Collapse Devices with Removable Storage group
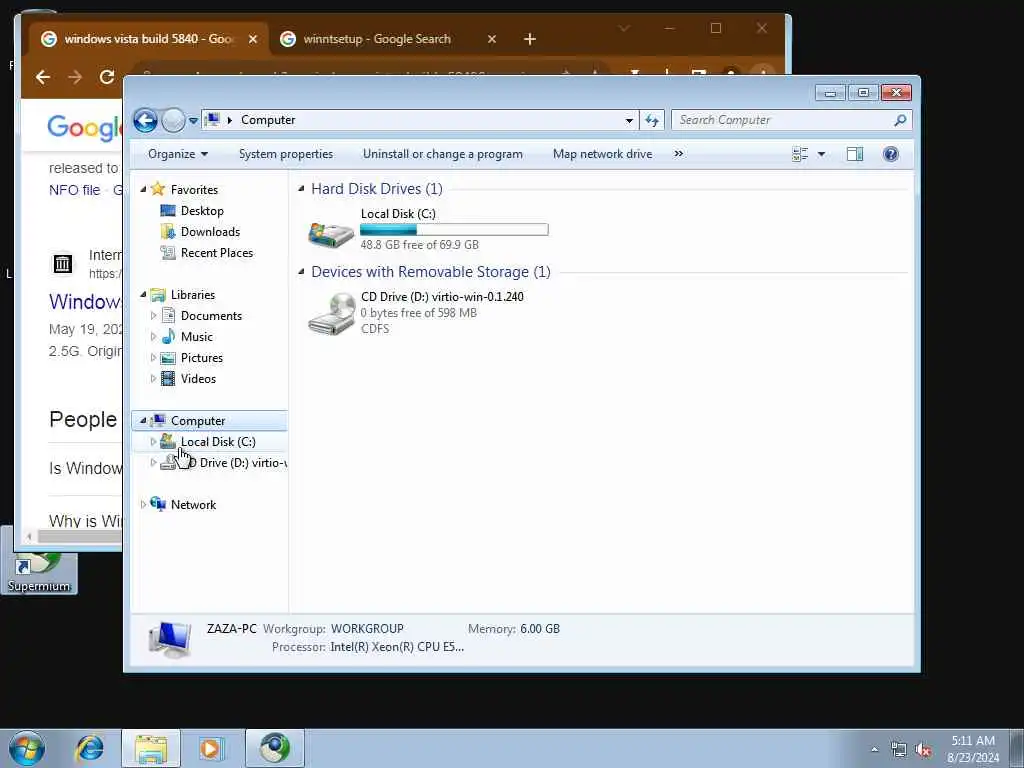The width and height of the screenshot is (1024, 768). tap(301, 272)
